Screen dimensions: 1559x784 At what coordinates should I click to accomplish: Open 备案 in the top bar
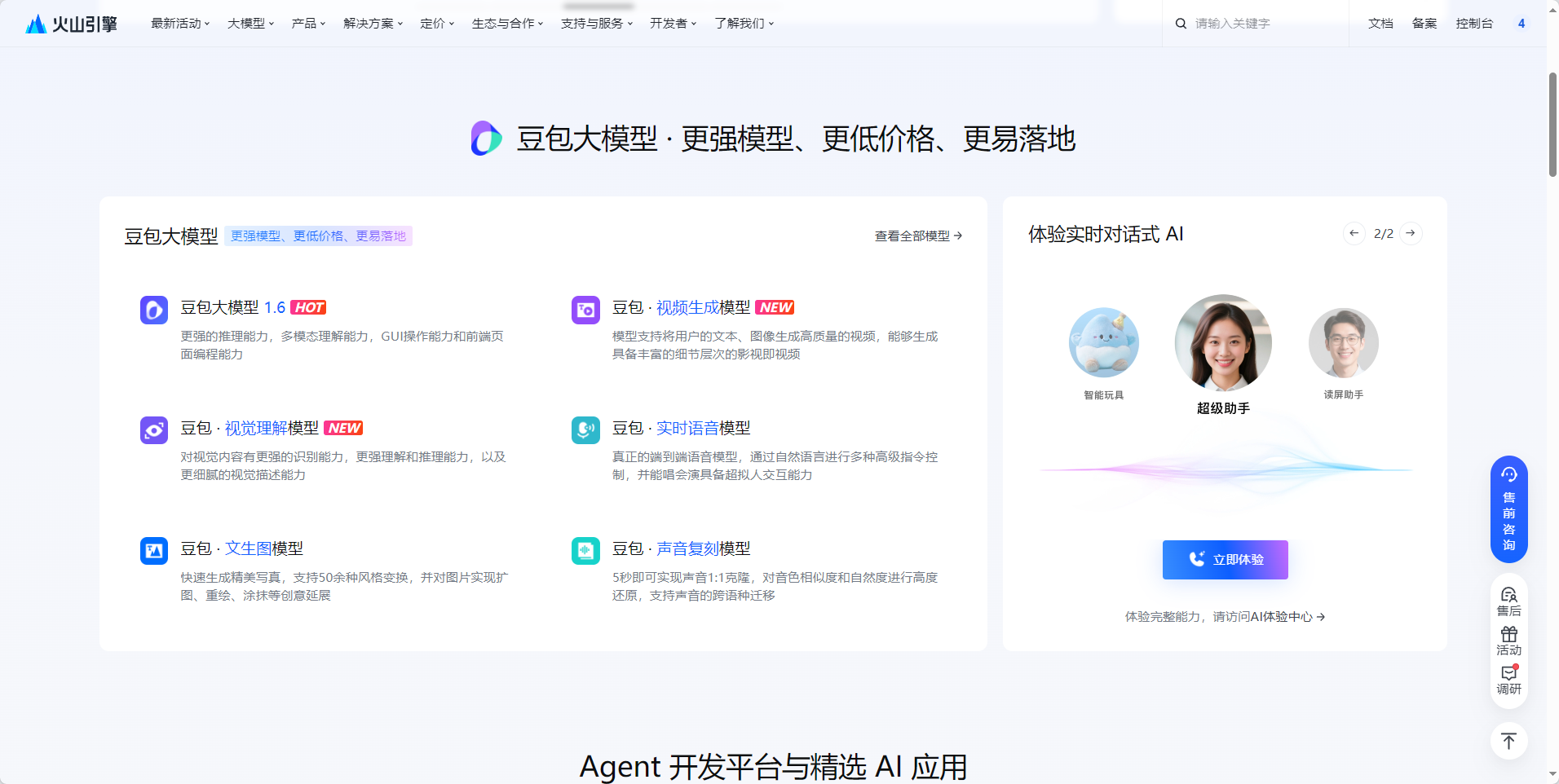1424,24
